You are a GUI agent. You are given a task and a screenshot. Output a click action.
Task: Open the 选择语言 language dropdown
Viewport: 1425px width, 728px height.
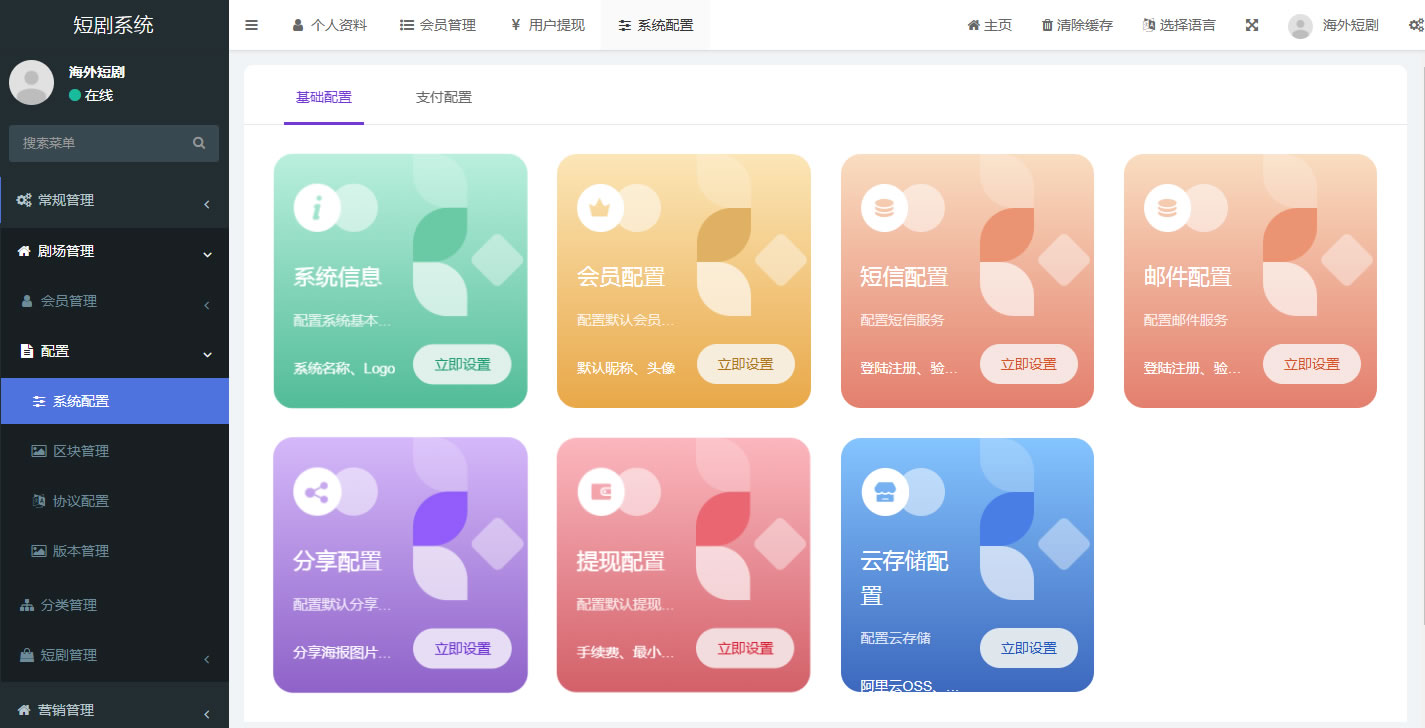(x=1179, y=25)
